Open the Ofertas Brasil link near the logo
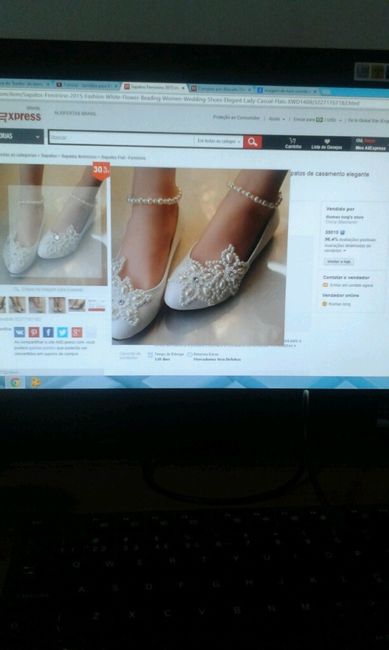 (x=75, y=113)
